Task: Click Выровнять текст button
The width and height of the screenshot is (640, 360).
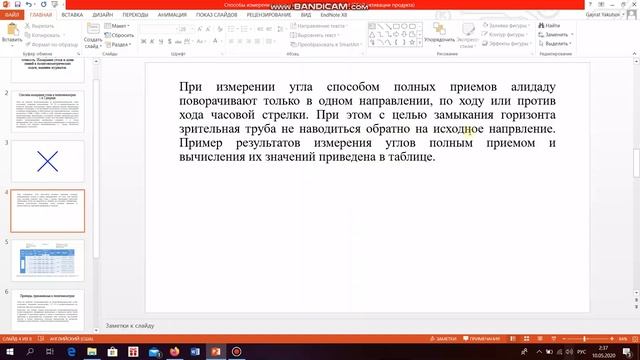Action: (x=315, y=35)
